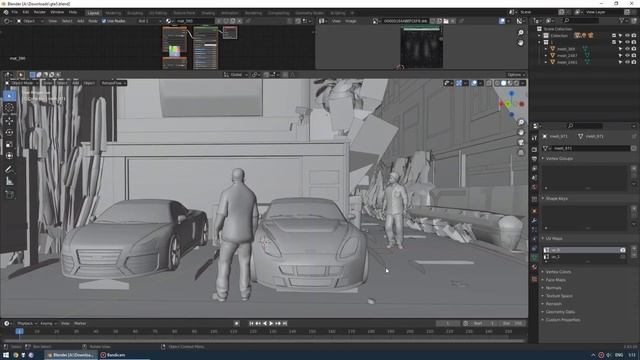640x360 pixels.
Task: Toggle the viewport camera view icon
Action: (521, 142)
